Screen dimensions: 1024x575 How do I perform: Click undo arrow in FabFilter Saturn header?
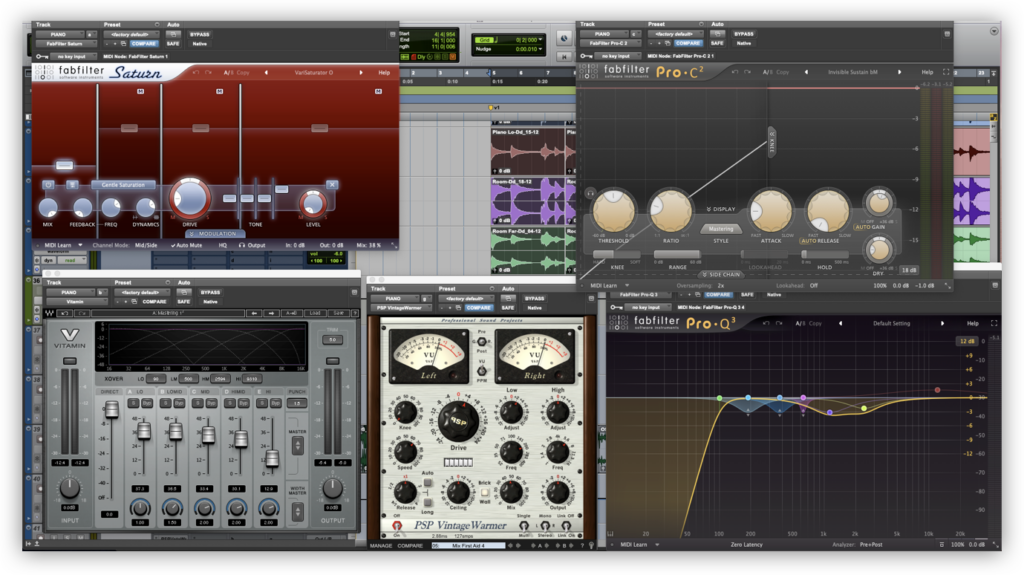coord(196,73)
